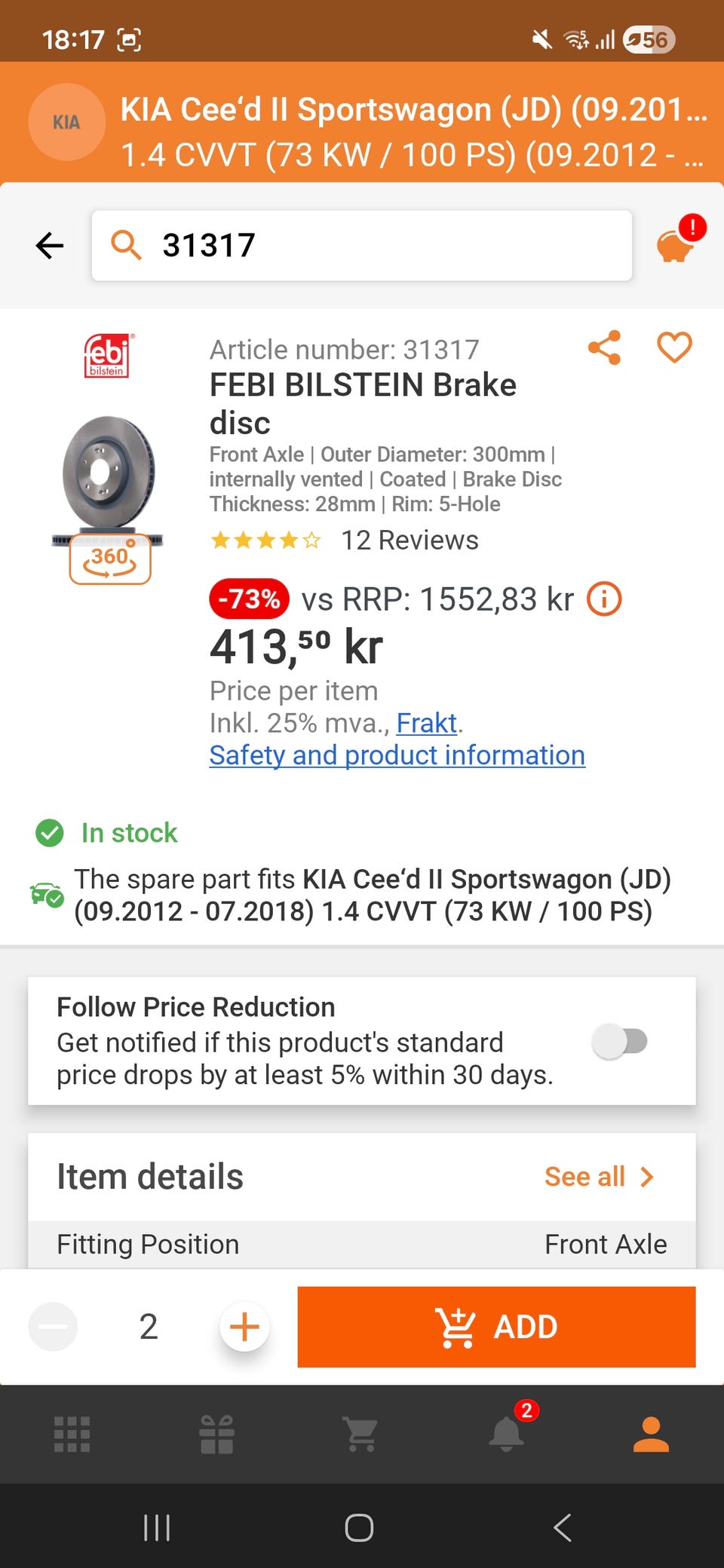
Task: Enable Follow Price Reduction toggle
Action: click(620, 1042)
